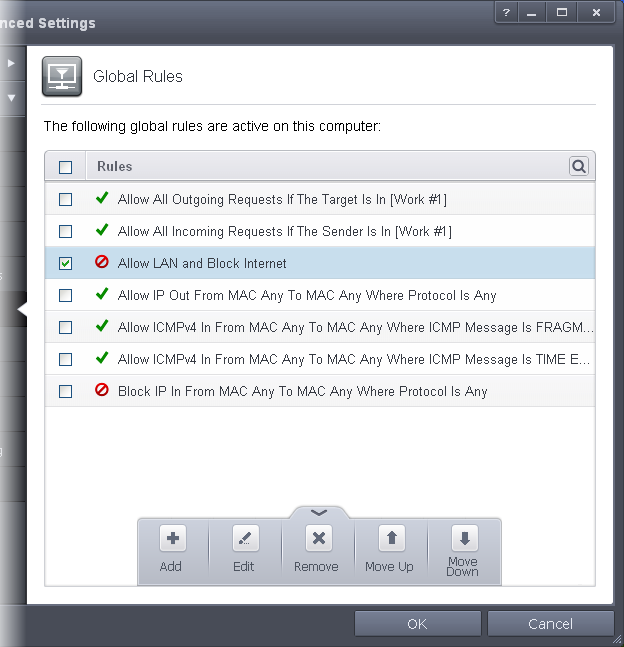Image resolution: width=624 pixels, height=647 pixels.
Task: Check the Allow IP Out rule checkbox
Action: click(66, 296)
